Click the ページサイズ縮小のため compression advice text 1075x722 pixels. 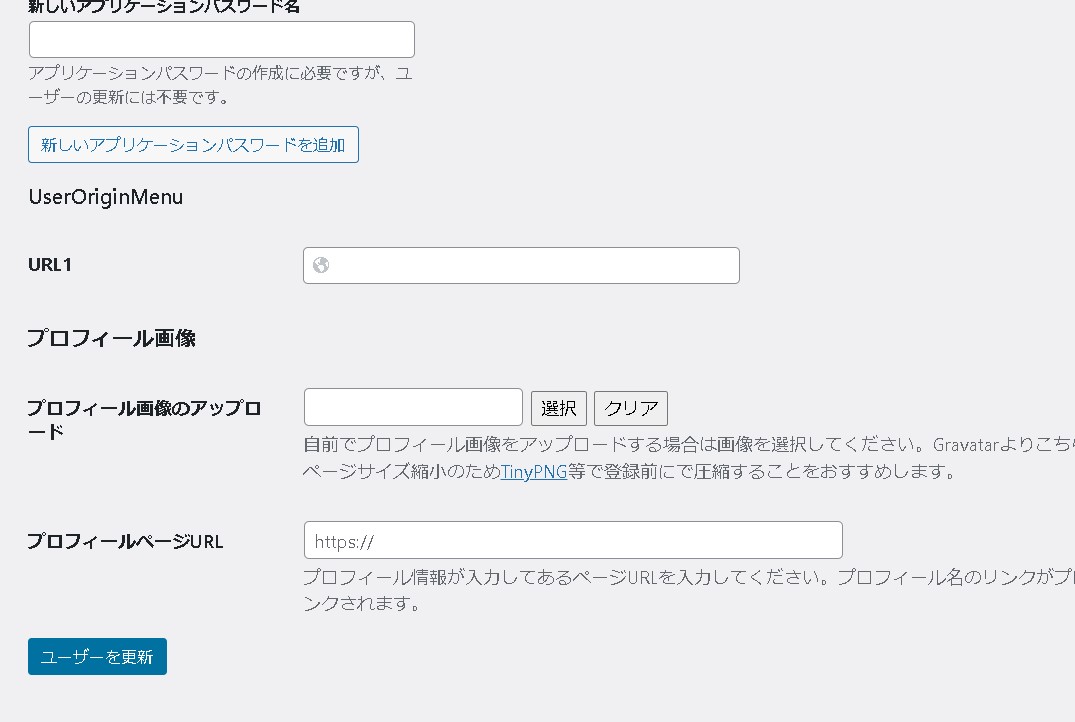tap(400, 471)
